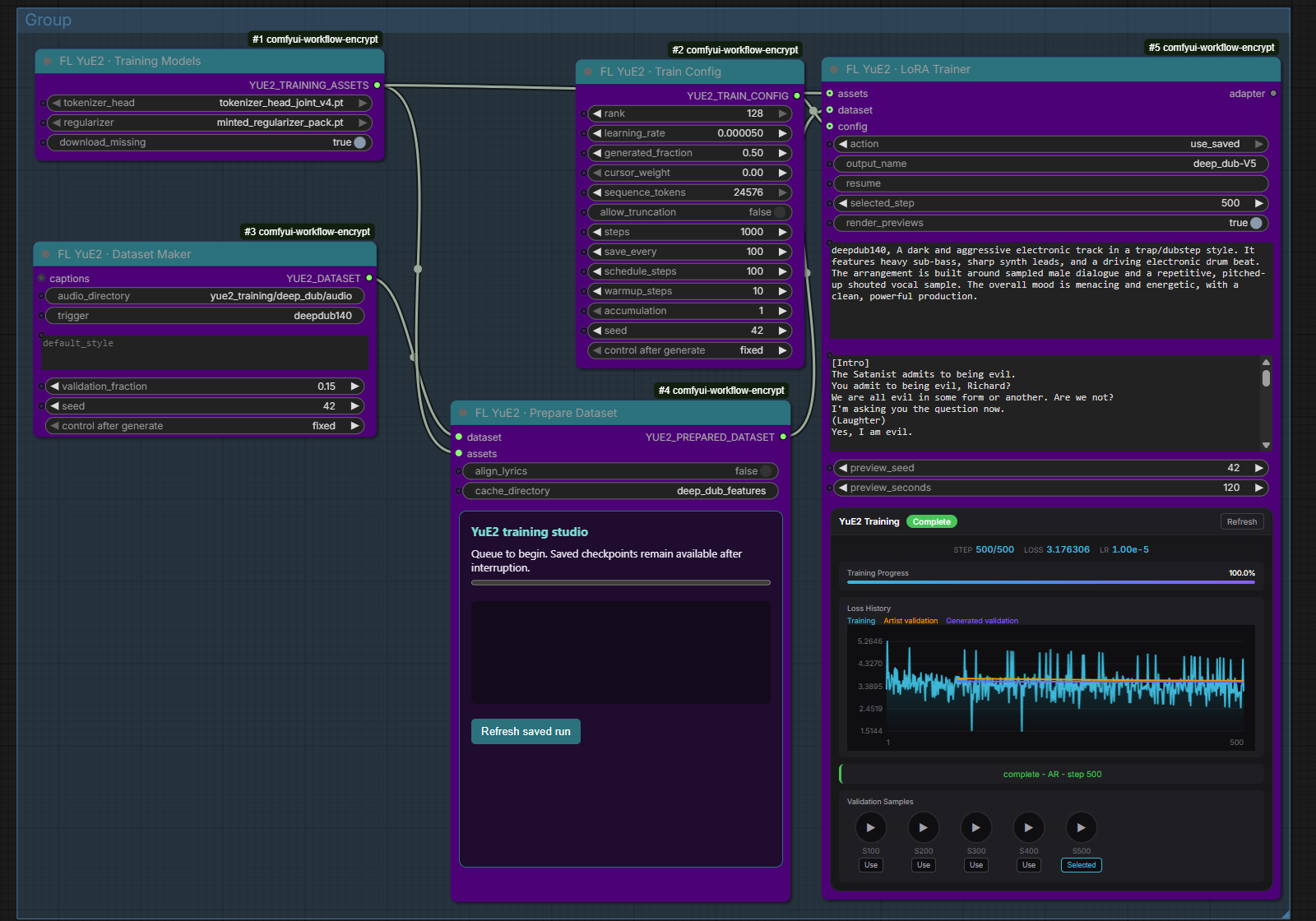The image size is (1316, 921).
Task: Click the Training Progress bar
Action: (x=1051, y=582)
